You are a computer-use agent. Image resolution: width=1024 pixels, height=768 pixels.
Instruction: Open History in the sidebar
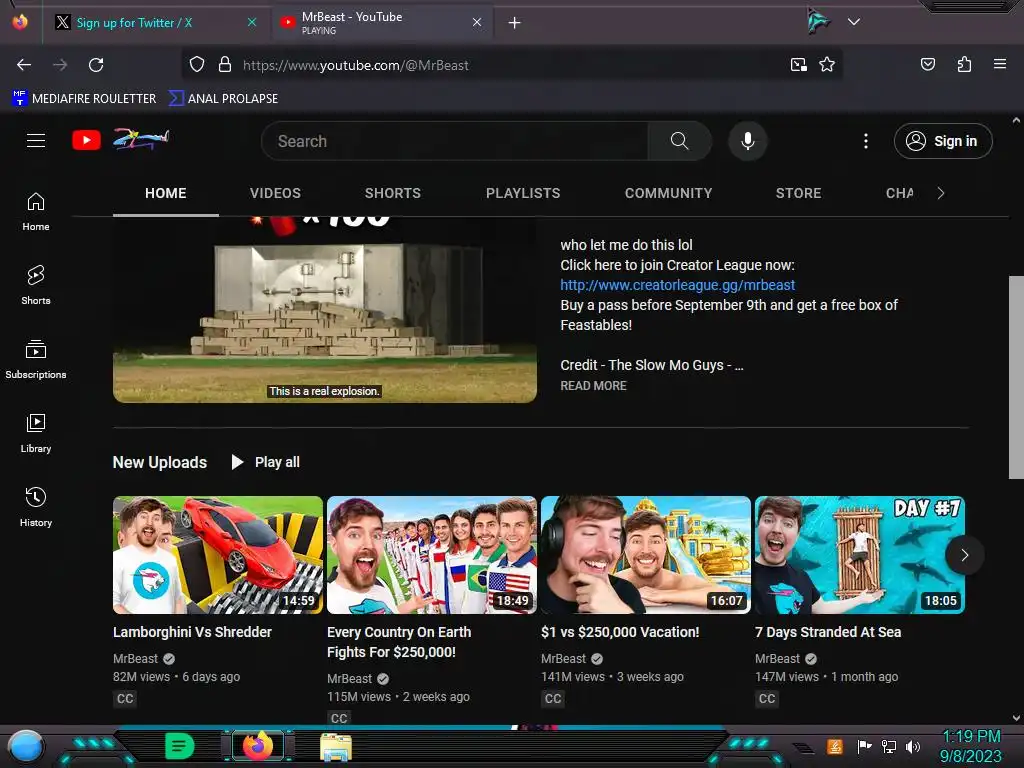36,507
